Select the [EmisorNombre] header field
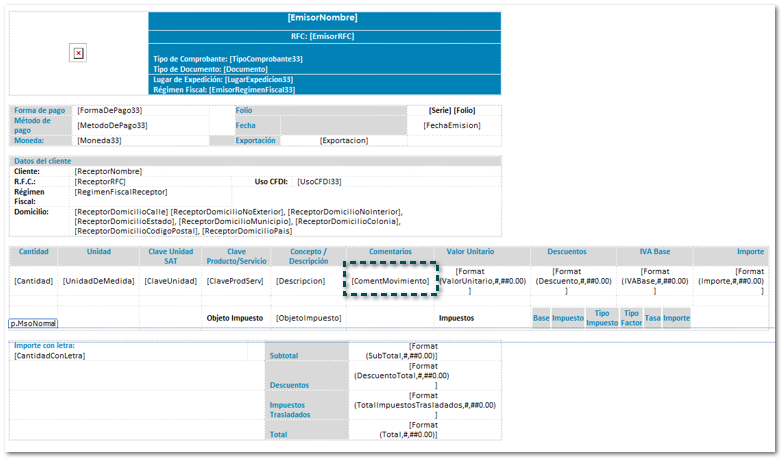This screenshot has height=461, width=784. point(322,18)
